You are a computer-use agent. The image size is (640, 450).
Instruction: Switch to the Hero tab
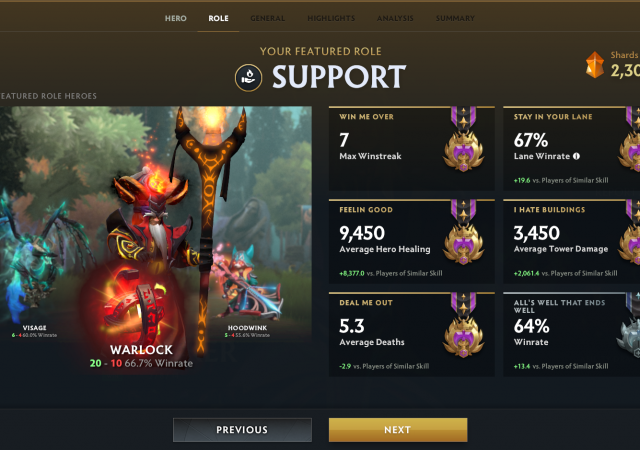coord(176,18)
